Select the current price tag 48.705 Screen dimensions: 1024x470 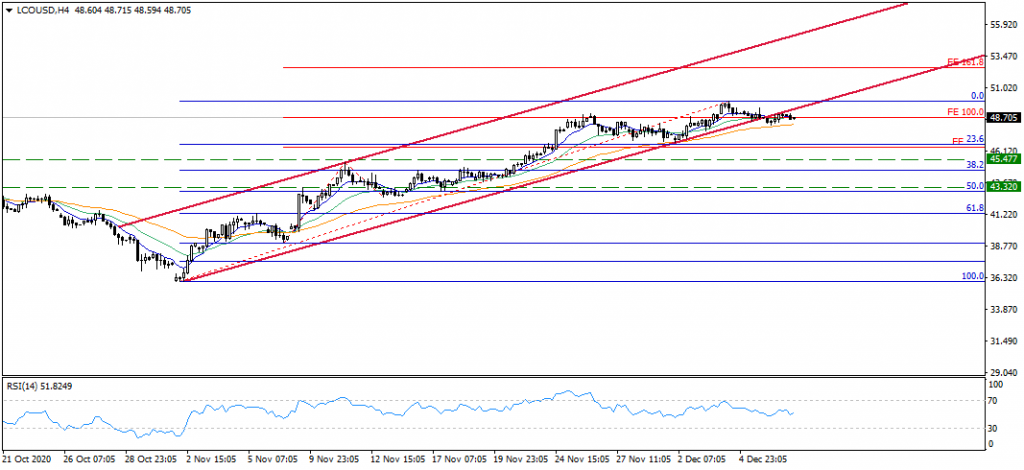pyautogui.click(x=1003, y=117)
